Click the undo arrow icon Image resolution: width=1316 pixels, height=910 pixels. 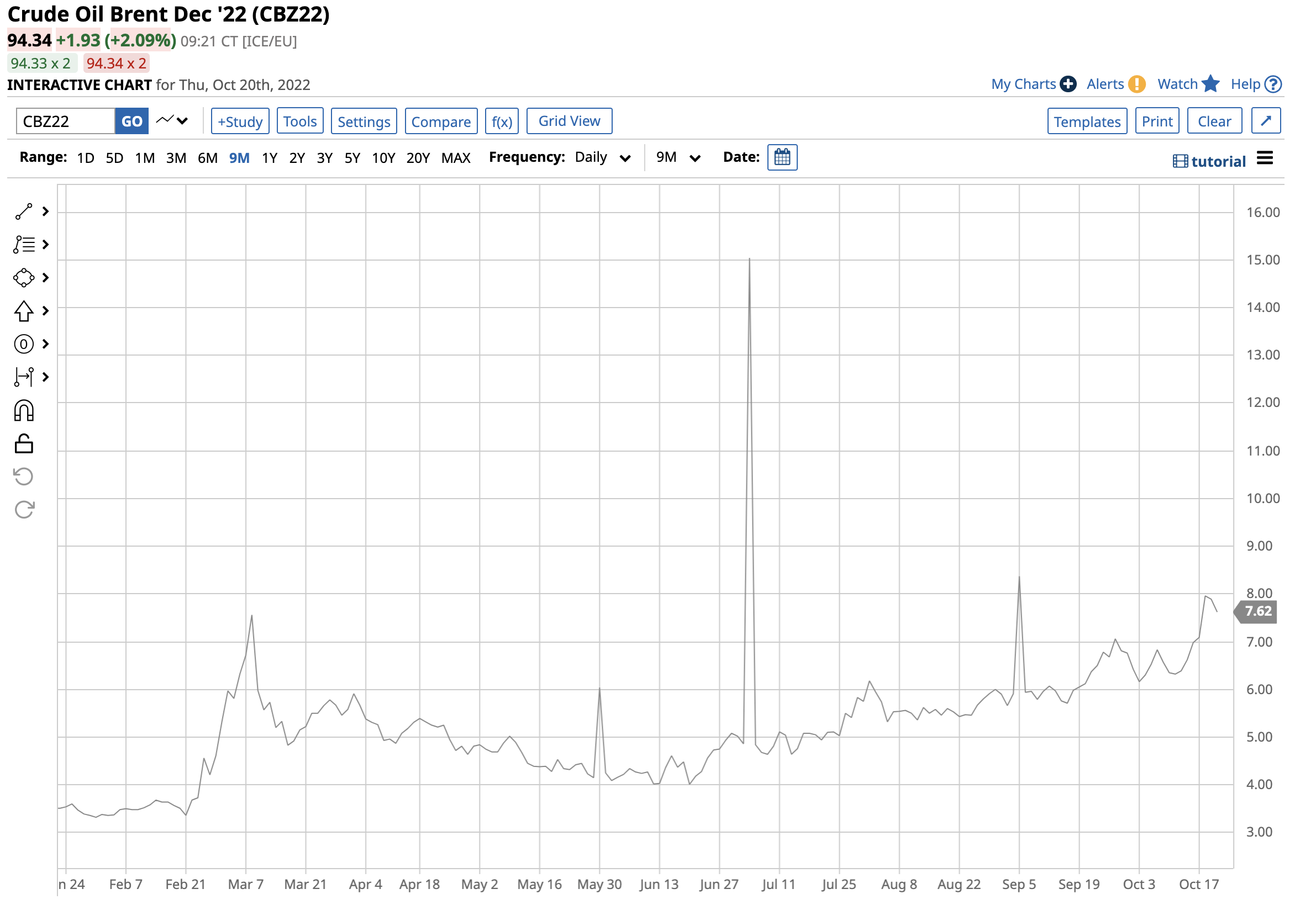click(24, 477)
